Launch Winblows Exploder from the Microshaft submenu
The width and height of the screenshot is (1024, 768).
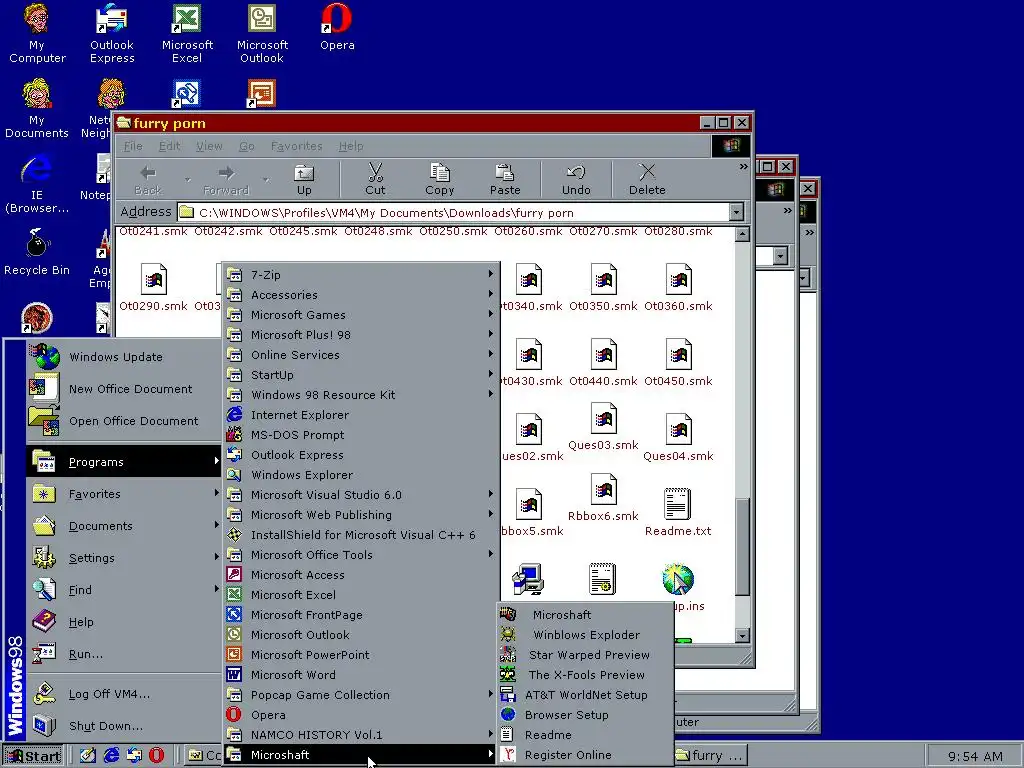585,635
